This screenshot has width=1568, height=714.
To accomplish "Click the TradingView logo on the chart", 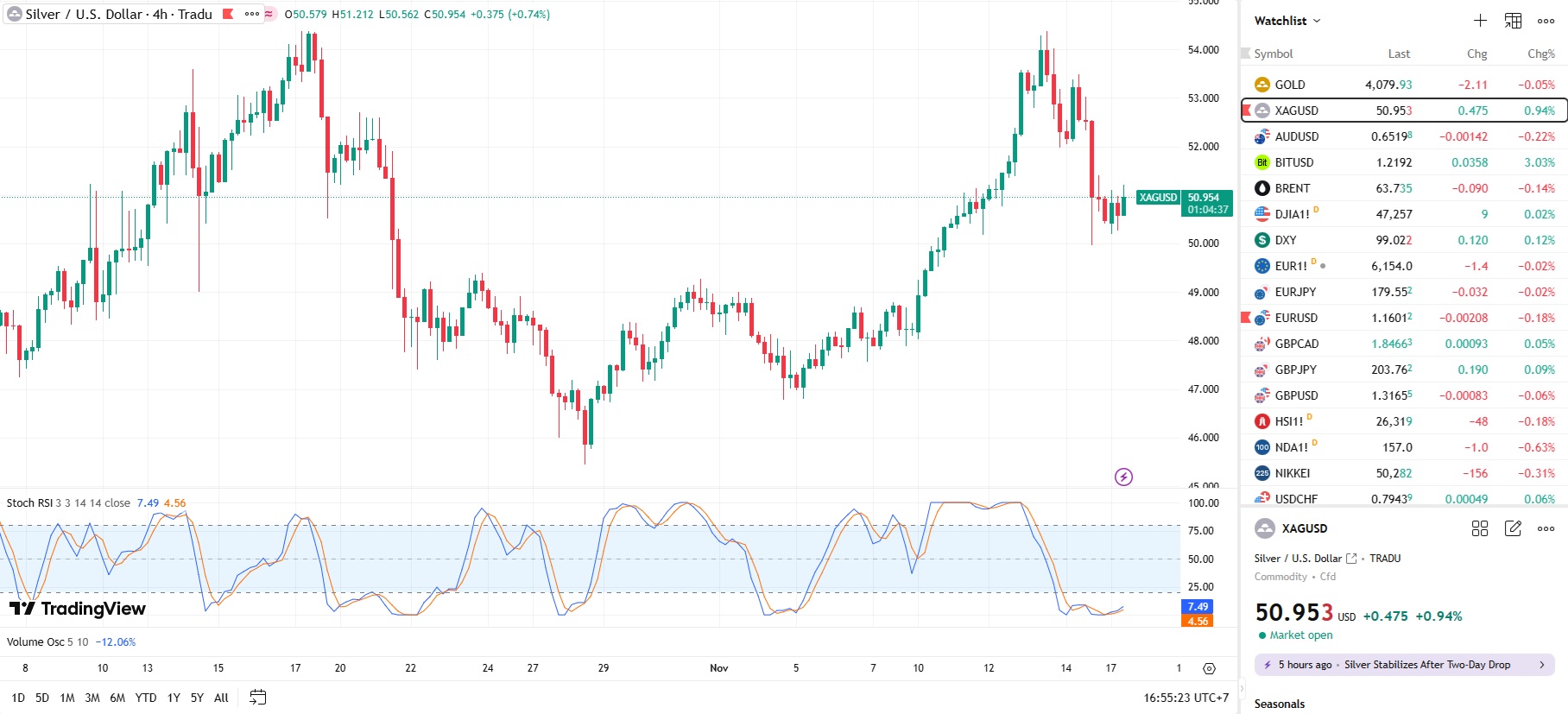I will pos(78,609).
